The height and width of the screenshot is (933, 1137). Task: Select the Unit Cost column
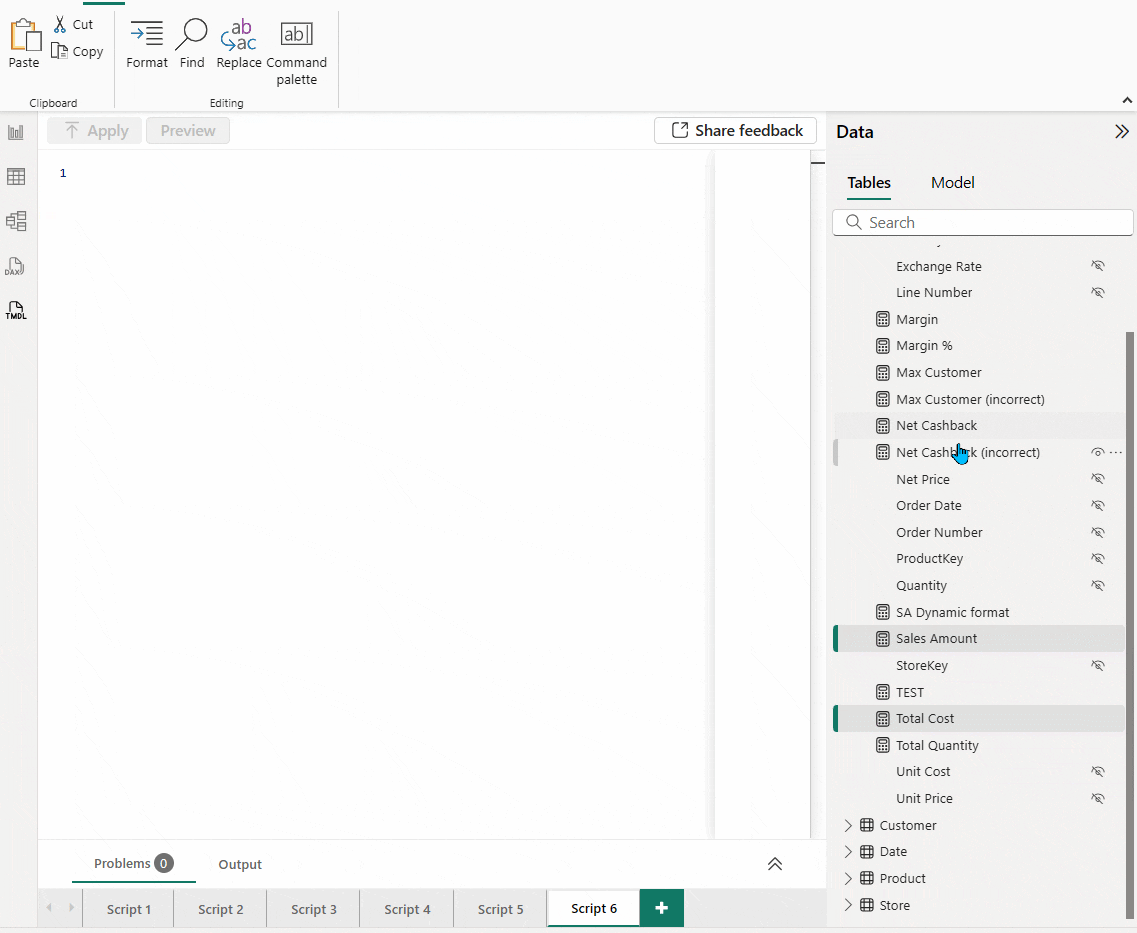[x=923, y=771]
